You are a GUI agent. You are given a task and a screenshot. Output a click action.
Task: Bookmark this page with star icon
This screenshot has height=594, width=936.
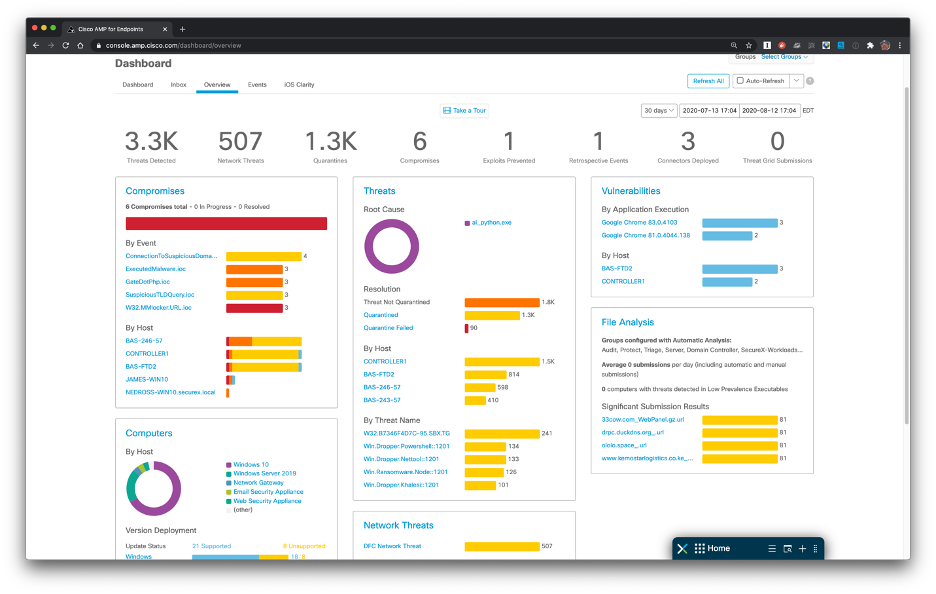coord(749,45)
